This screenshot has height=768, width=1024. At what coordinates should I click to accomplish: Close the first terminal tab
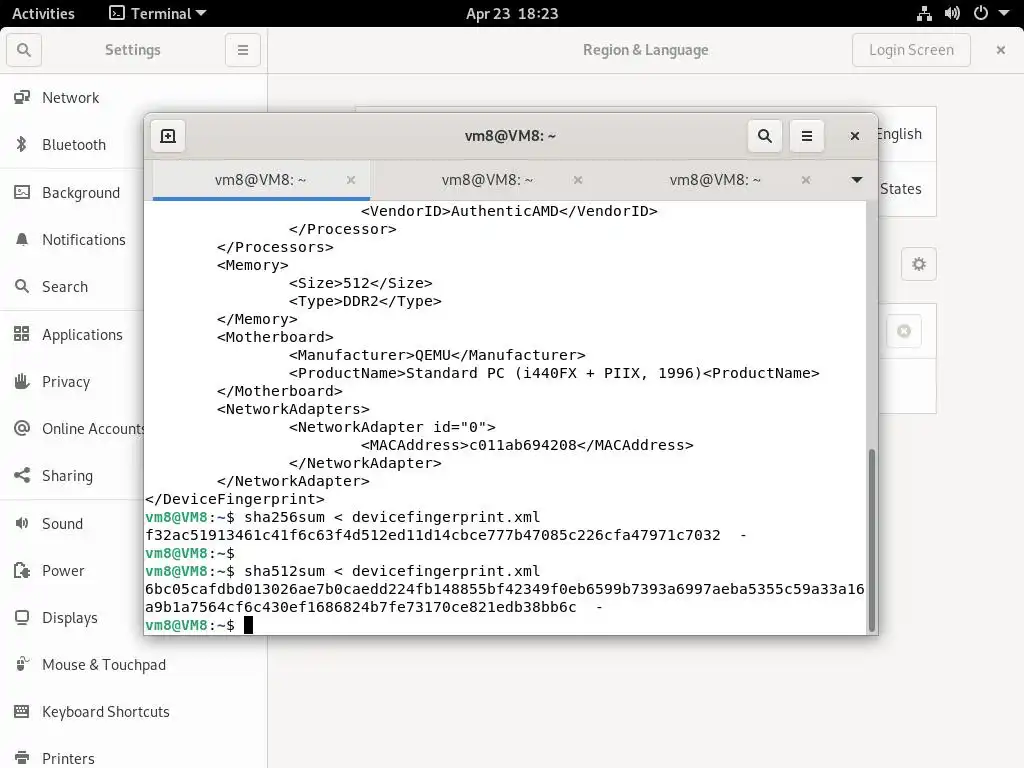pyautogui.click(x=351, y=180)
